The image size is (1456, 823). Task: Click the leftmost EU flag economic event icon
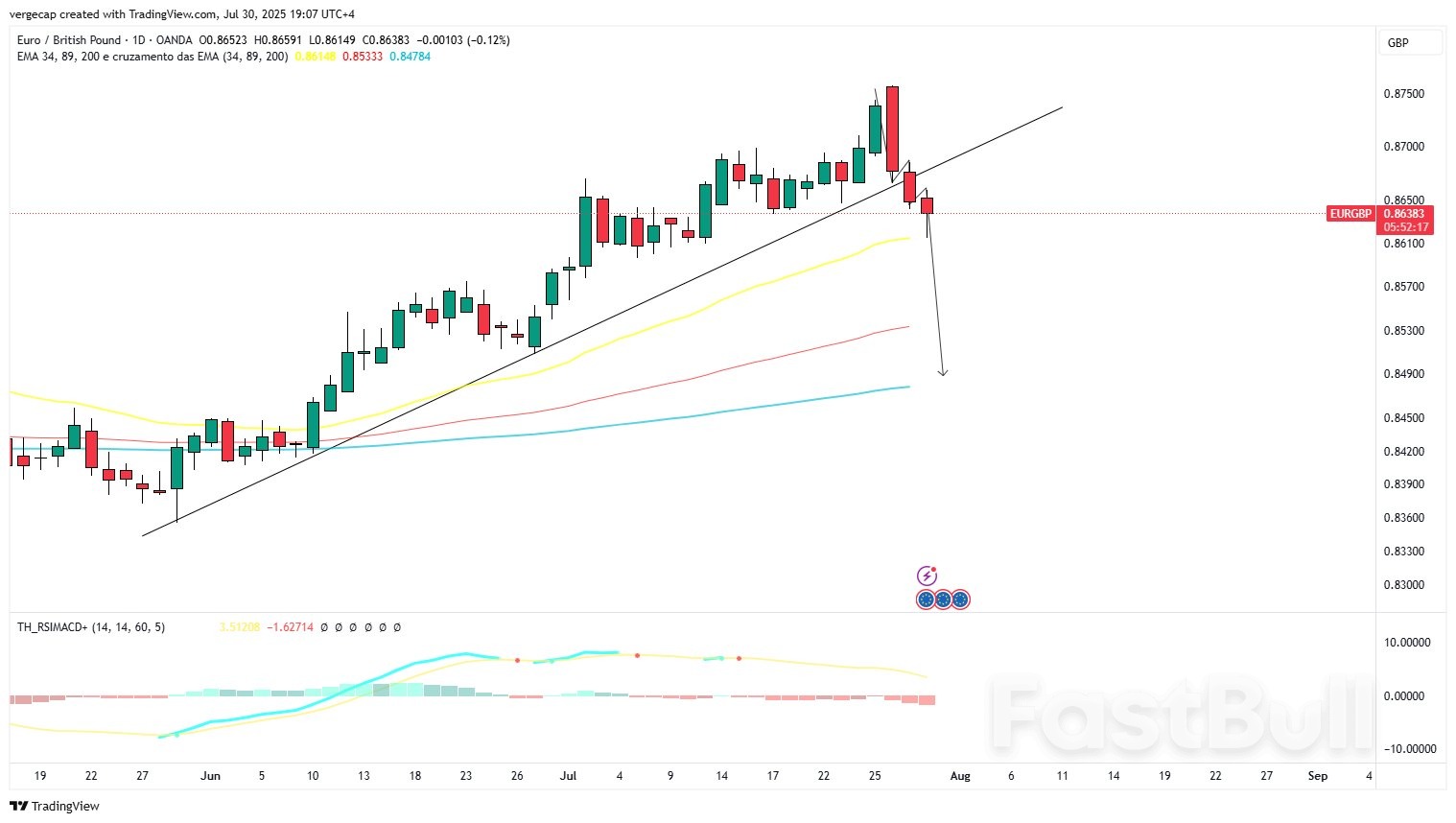pyautogui.click(x=926, y=600)
